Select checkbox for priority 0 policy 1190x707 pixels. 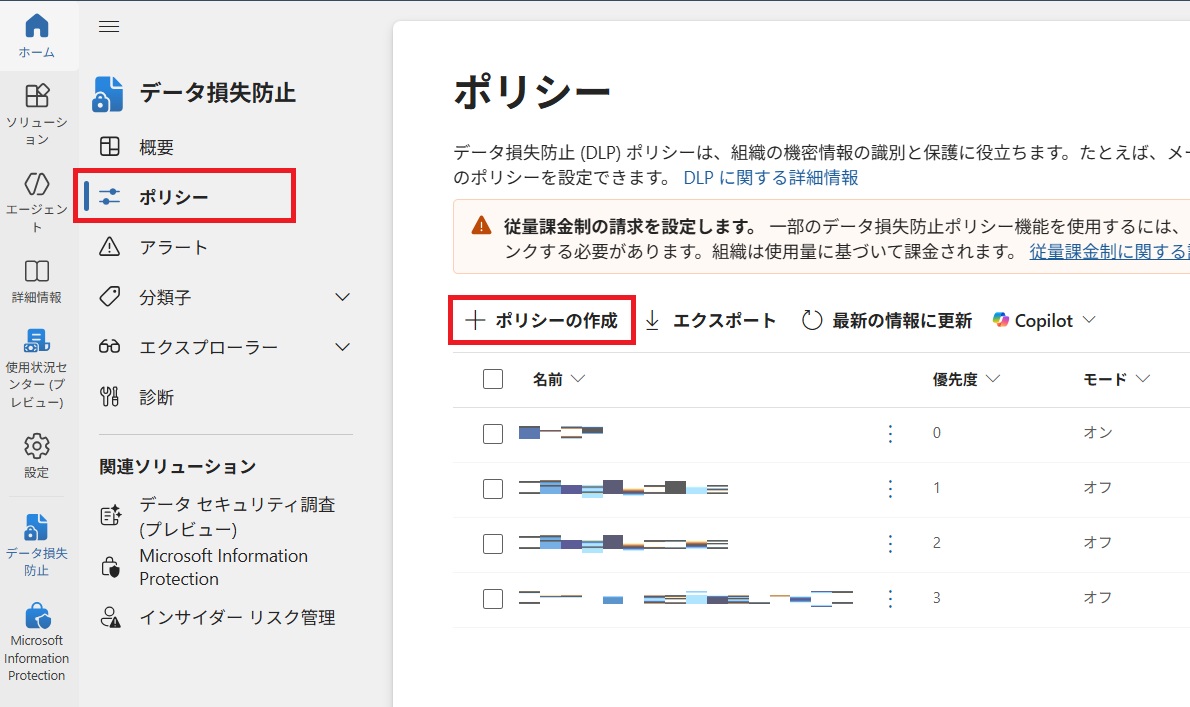pyautogui.click(x=492, y=433)
